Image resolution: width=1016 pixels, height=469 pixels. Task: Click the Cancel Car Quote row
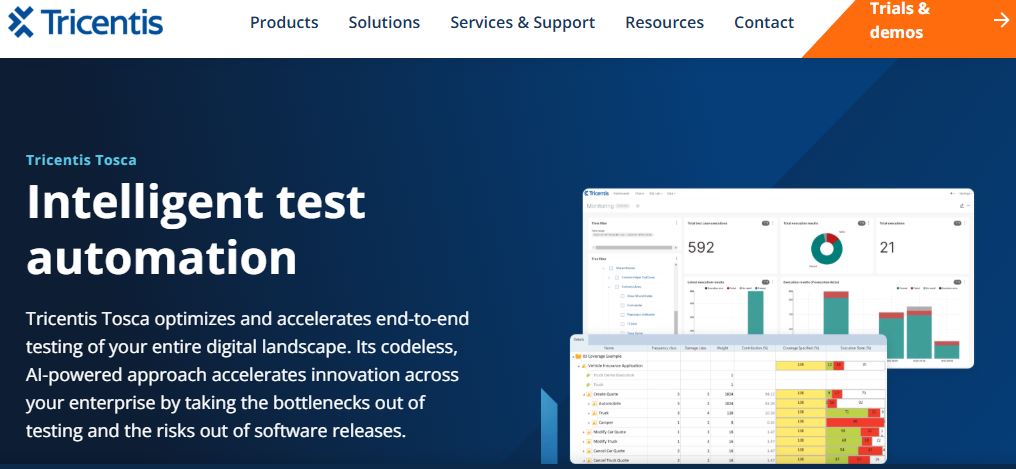click(x=728, y=450)
